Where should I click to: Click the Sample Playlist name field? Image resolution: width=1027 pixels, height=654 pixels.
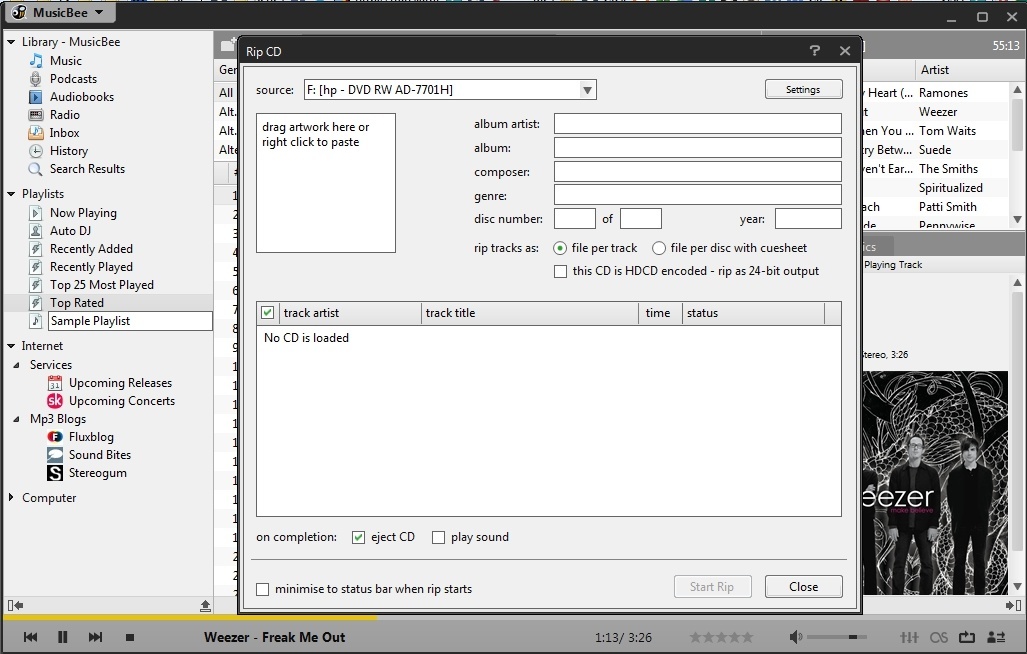pyautogui.click(x=130, y=321)
